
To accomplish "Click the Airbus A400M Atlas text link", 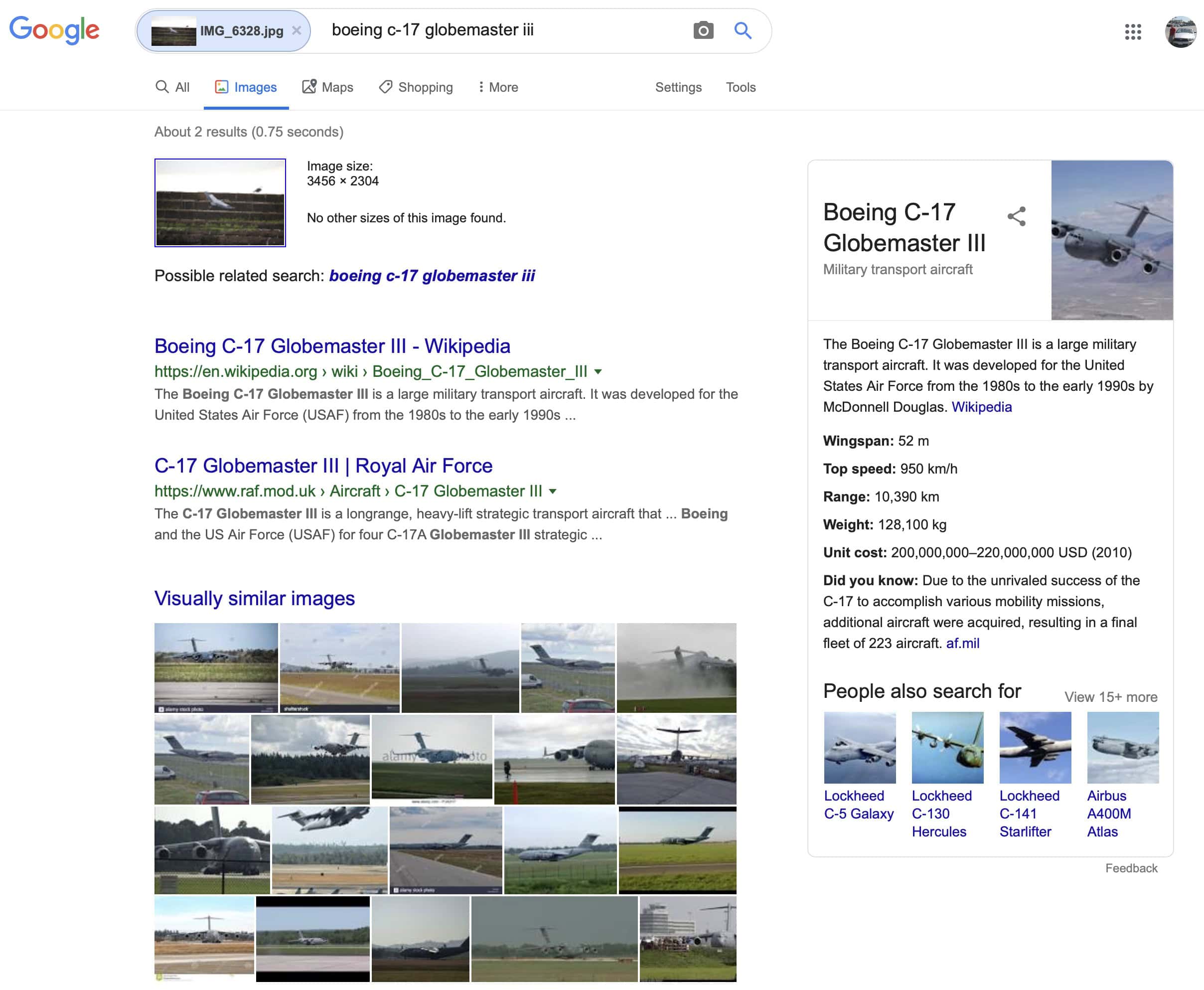I will [x=1109, y=814].
